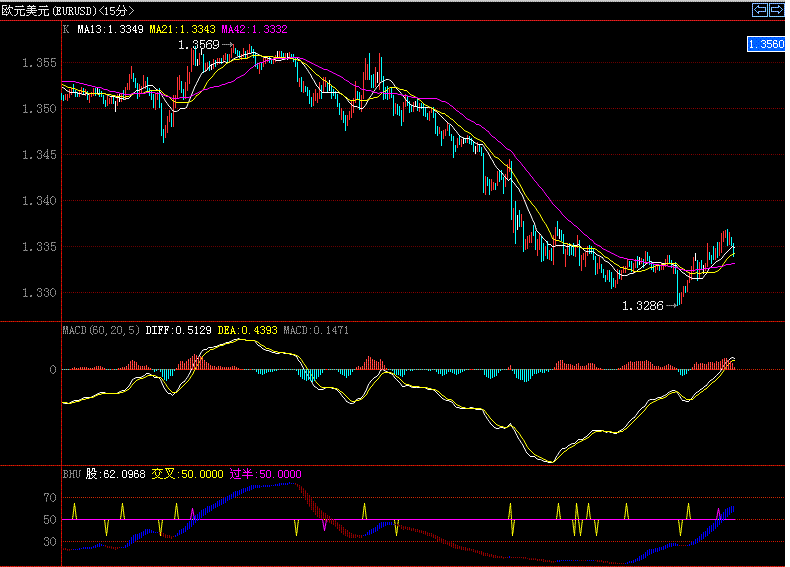The height and width of the screenshot is (567, 790).
Task: Click the 1.345 price axis label
Action: click(x=38, y=155)
